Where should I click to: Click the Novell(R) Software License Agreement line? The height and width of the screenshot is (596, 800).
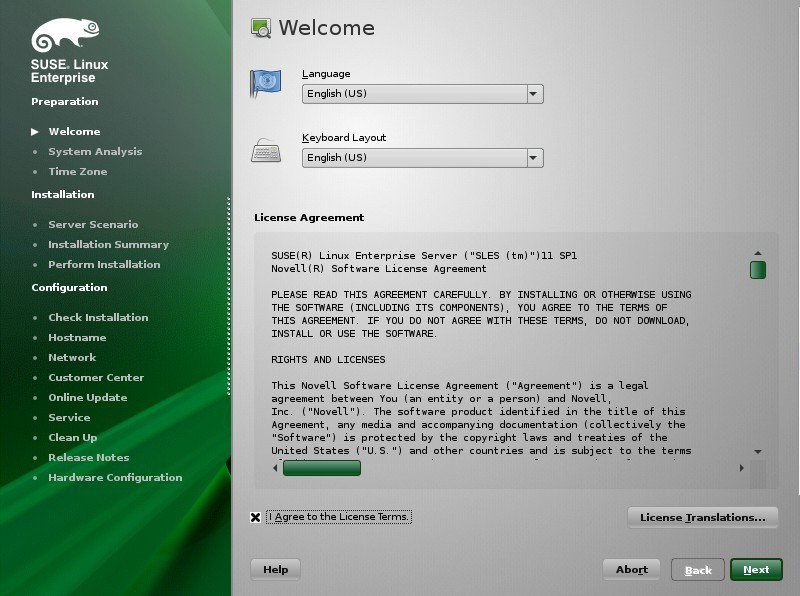pyautogui.click(x=379, y=269)
